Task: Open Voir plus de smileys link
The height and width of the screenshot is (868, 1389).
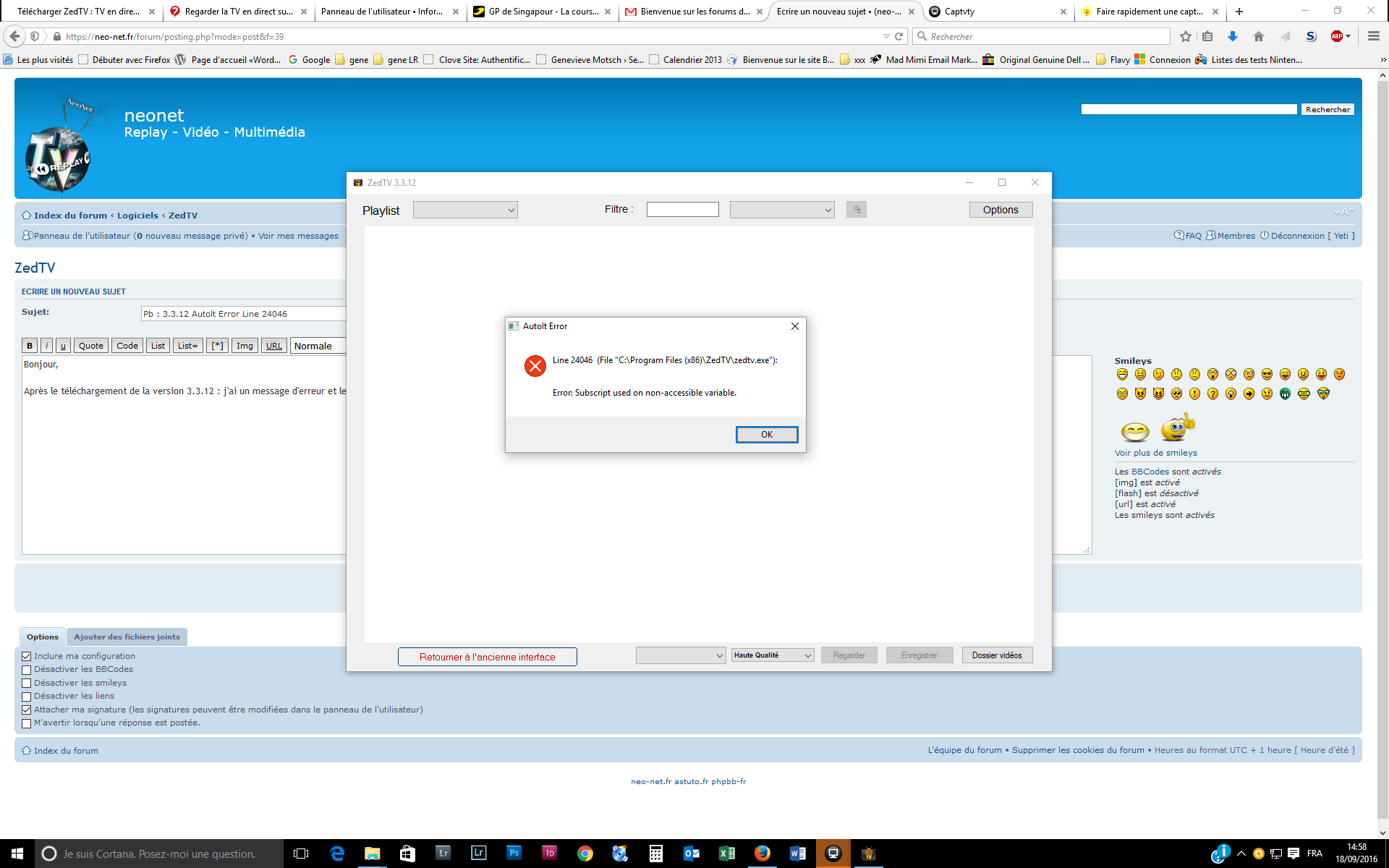Action: (x=1155, y=453)
